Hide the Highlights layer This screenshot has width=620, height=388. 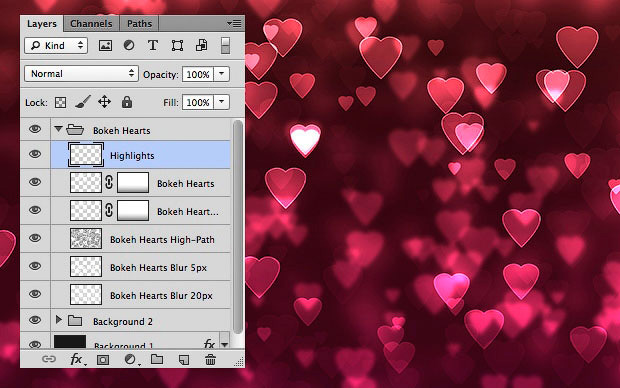[x=35, y=154]
